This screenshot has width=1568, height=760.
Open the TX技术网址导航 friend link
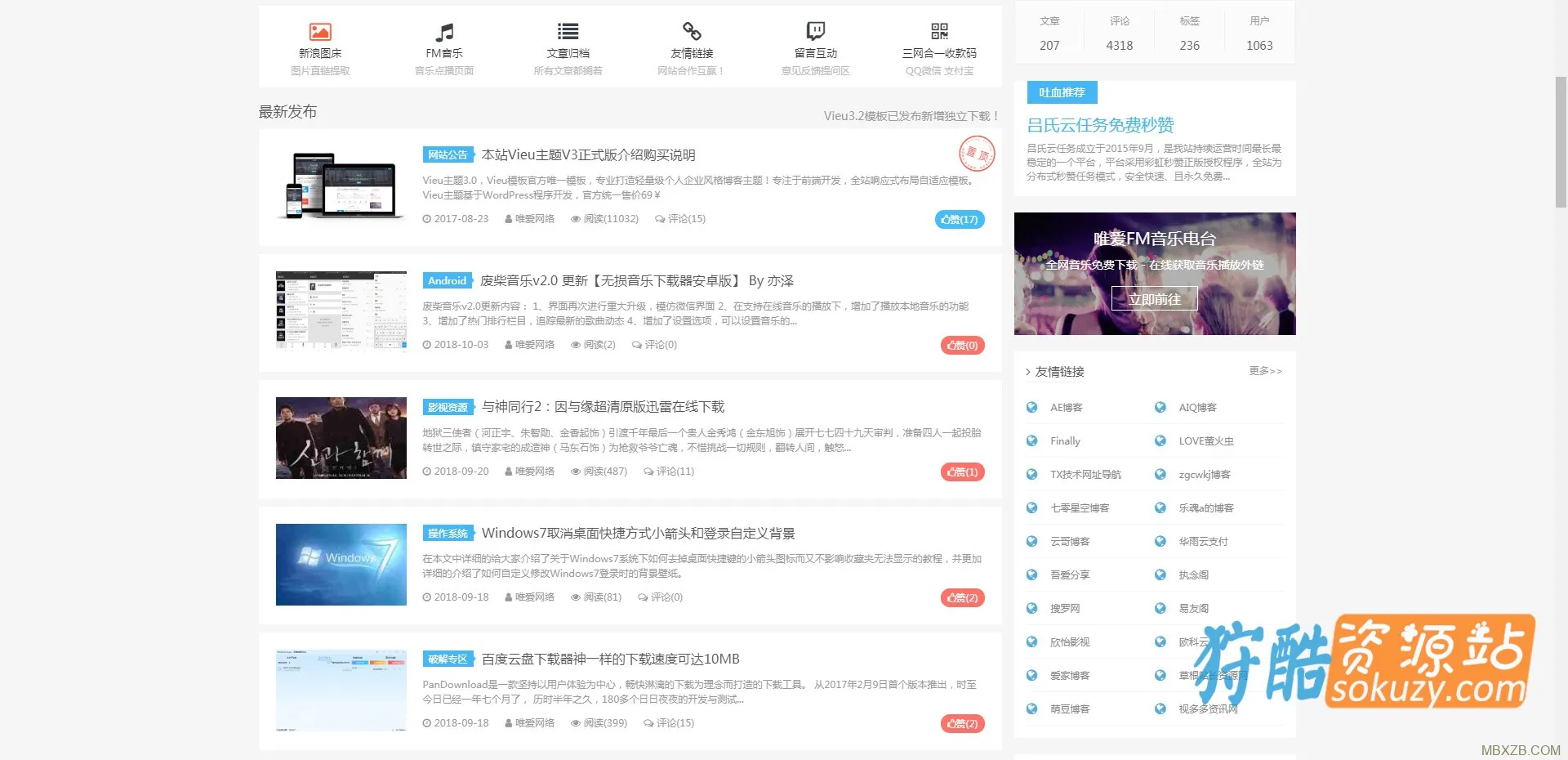click(x=1085, y=474)
